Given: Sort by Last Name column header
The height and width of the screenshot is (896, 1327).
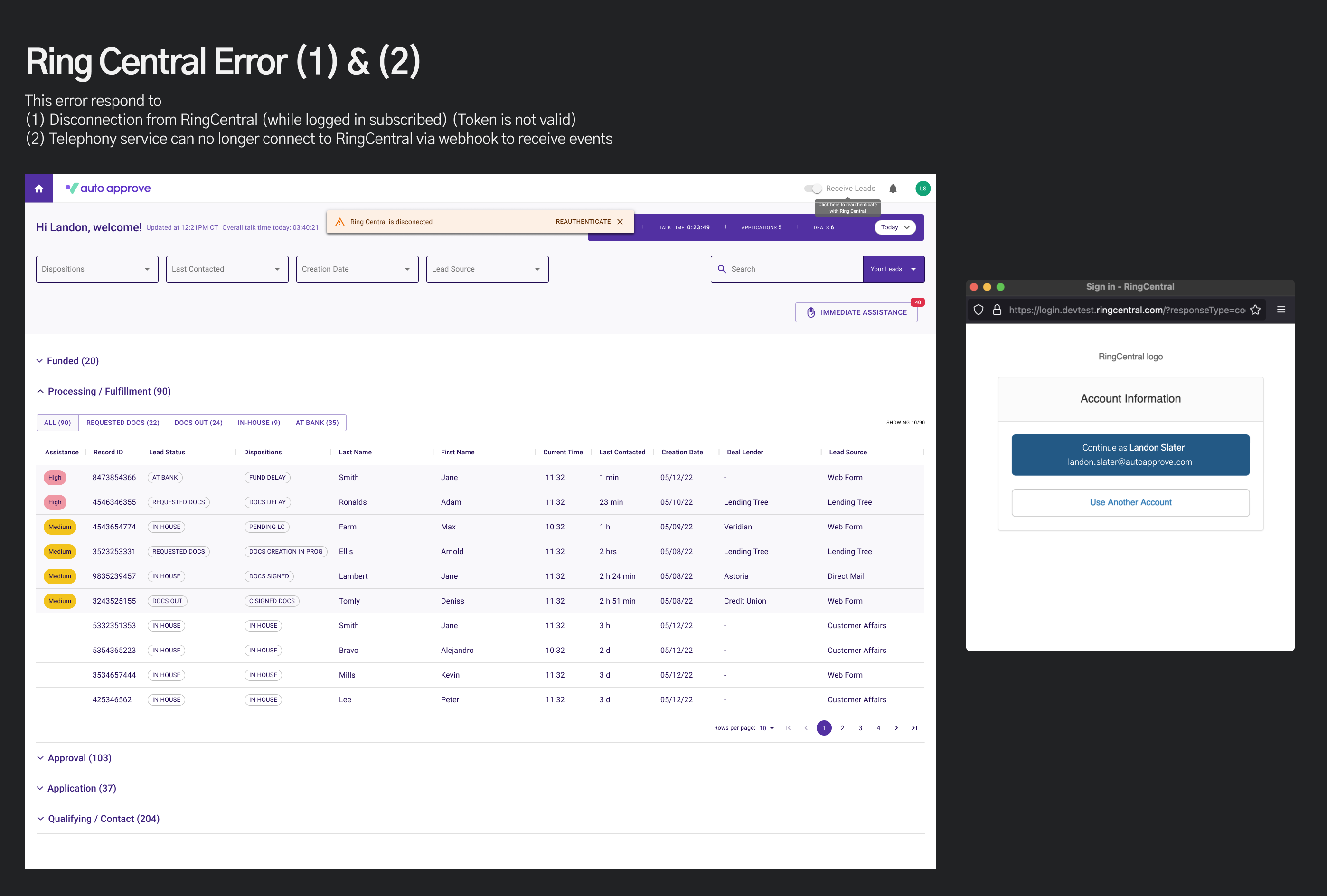Looking at the screenshot, I should pos(355,453).
